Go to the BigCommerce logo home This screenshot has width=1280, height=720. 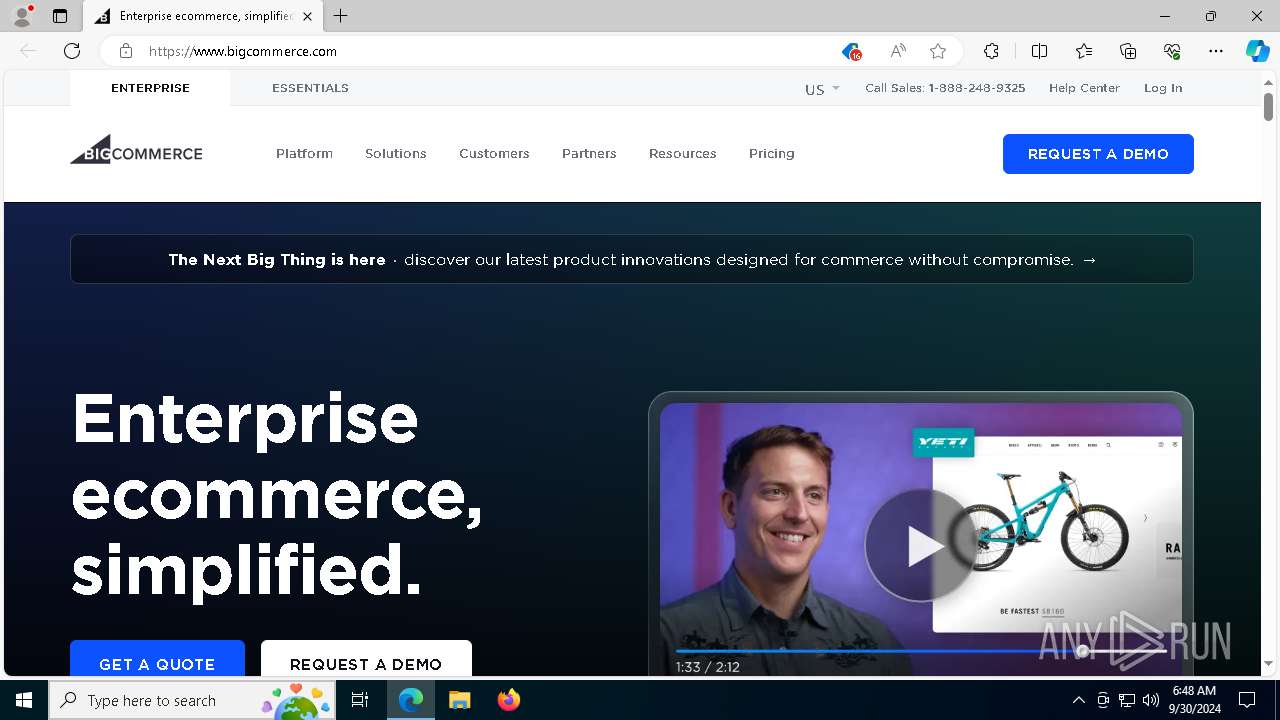(x=136, y=150)
